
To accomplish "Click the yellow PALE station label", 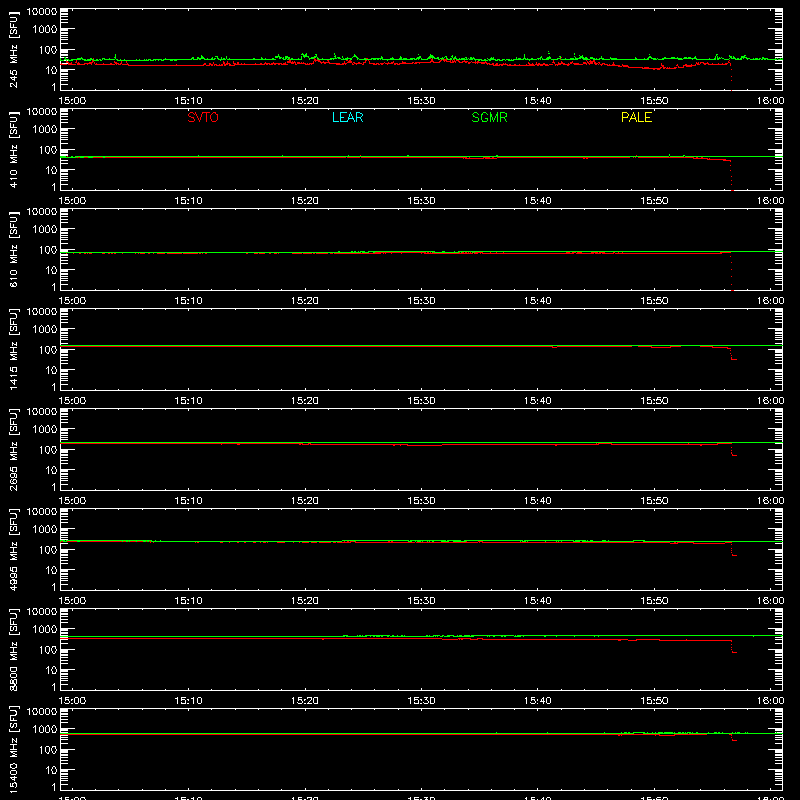I will (x=636, y=117).
